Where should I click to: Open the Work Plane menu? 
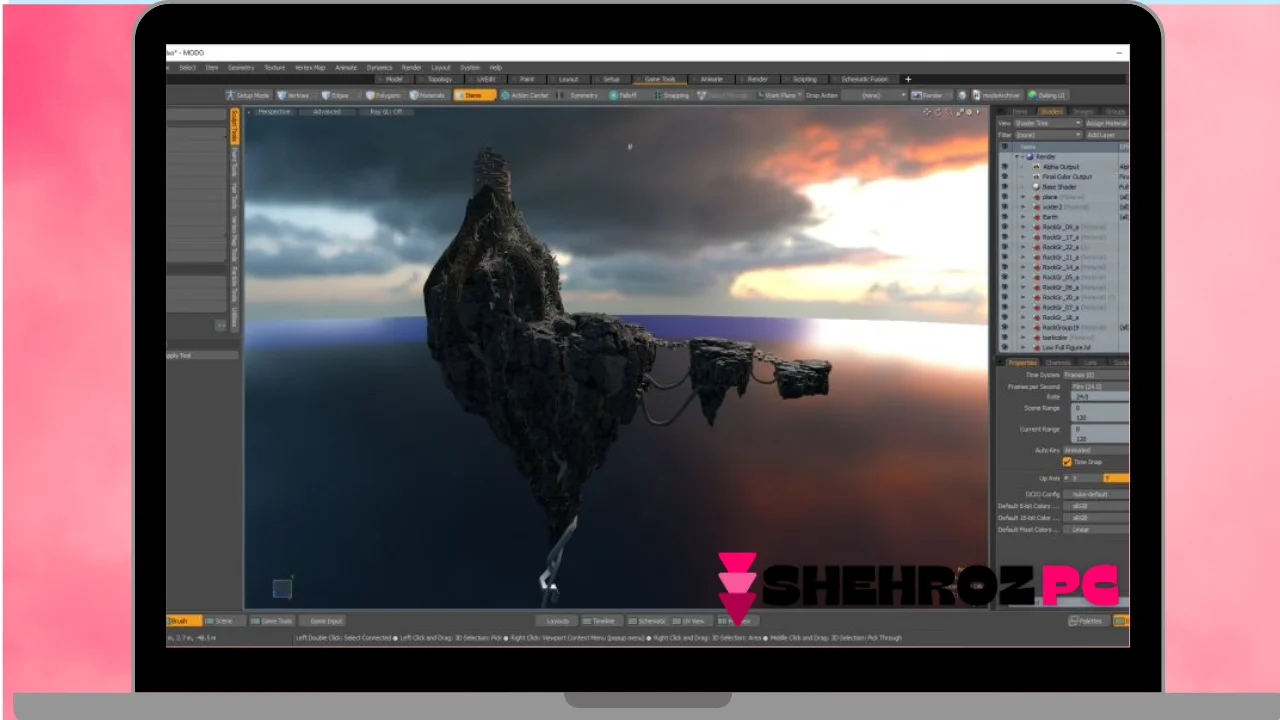coord(779,95)
